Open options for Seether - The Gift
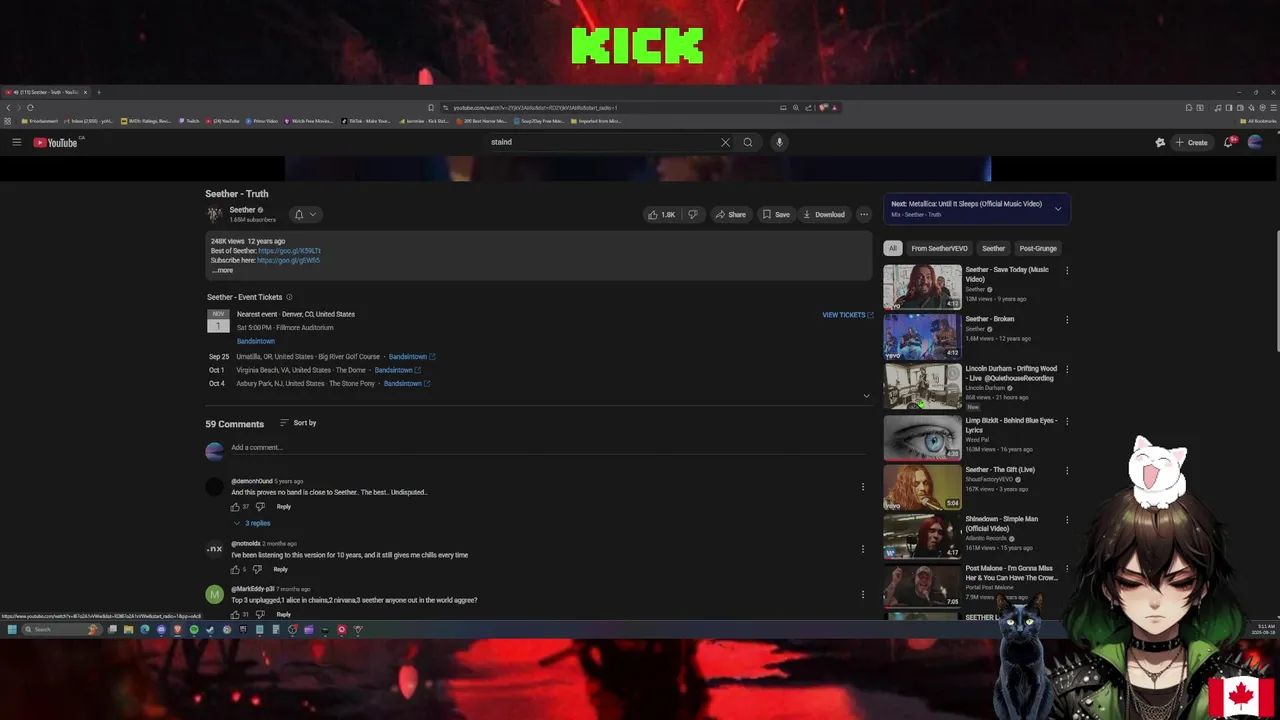The width and height of the screenshot is (1280, 720). pos(1067,470)
